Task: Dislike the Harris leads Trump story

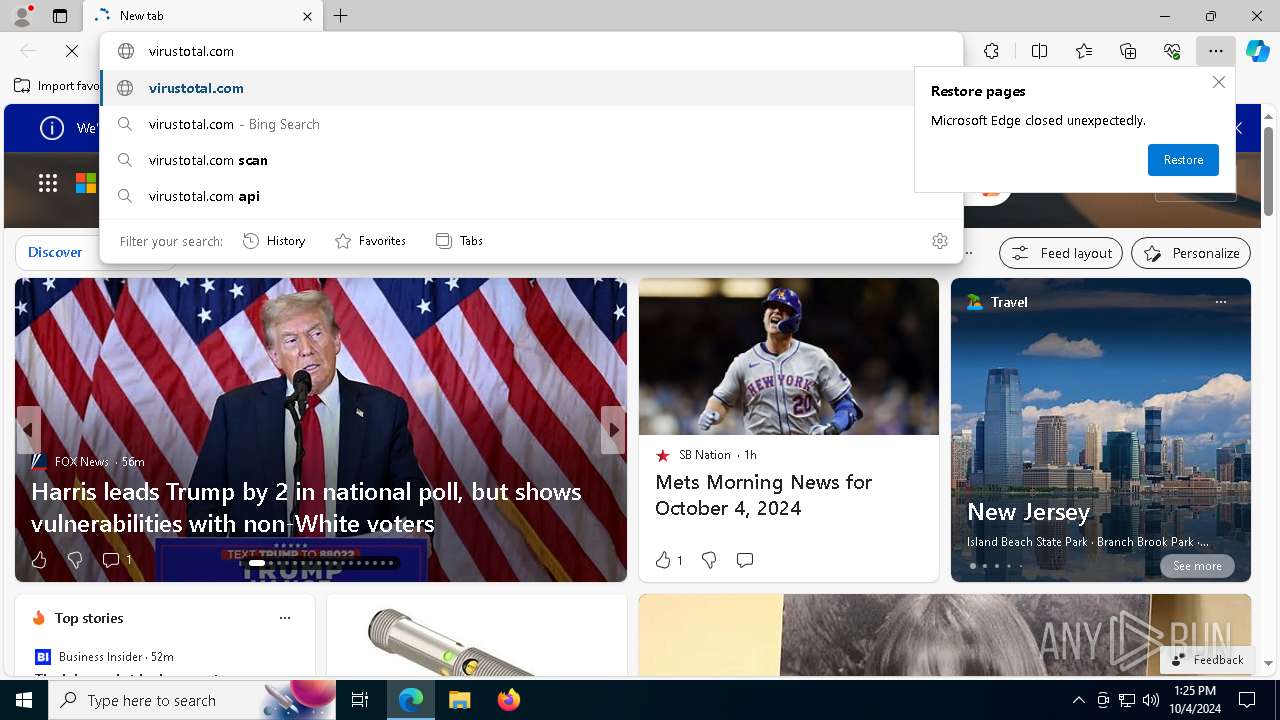Action: [74, 560]
